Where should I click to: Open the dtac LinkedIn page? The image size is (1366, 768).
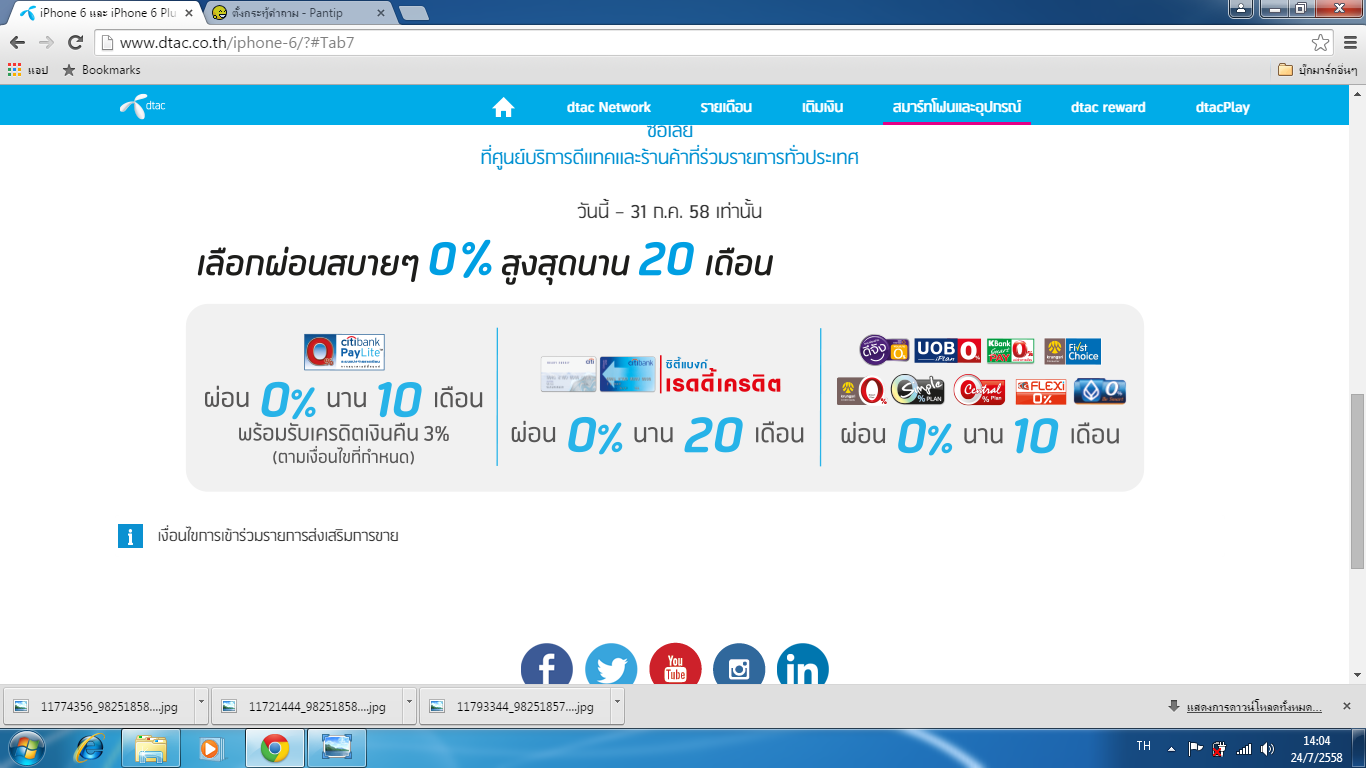(x=803, y=665)
